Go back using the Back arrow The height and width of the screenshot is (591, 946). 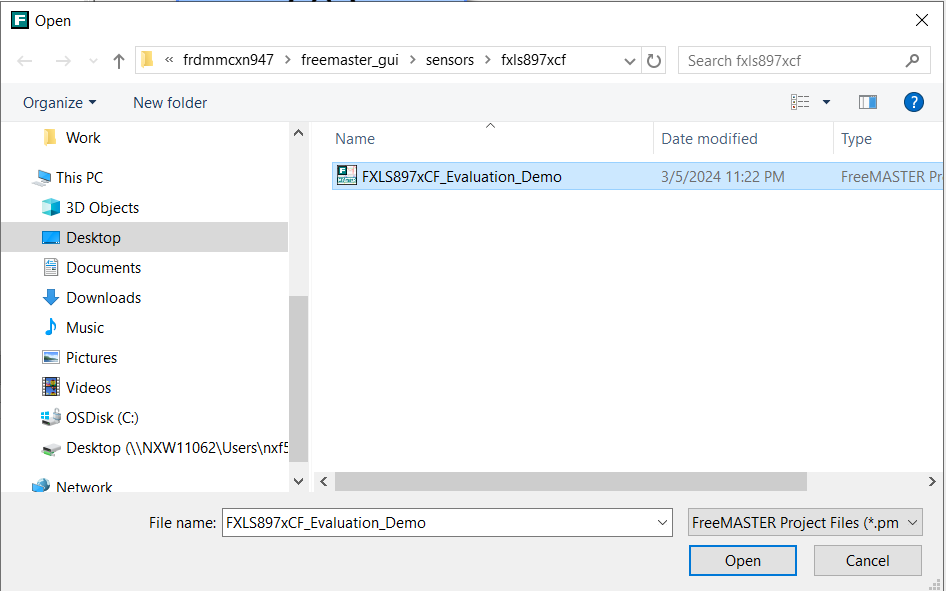pyautogui.click(x=25, y=61)
